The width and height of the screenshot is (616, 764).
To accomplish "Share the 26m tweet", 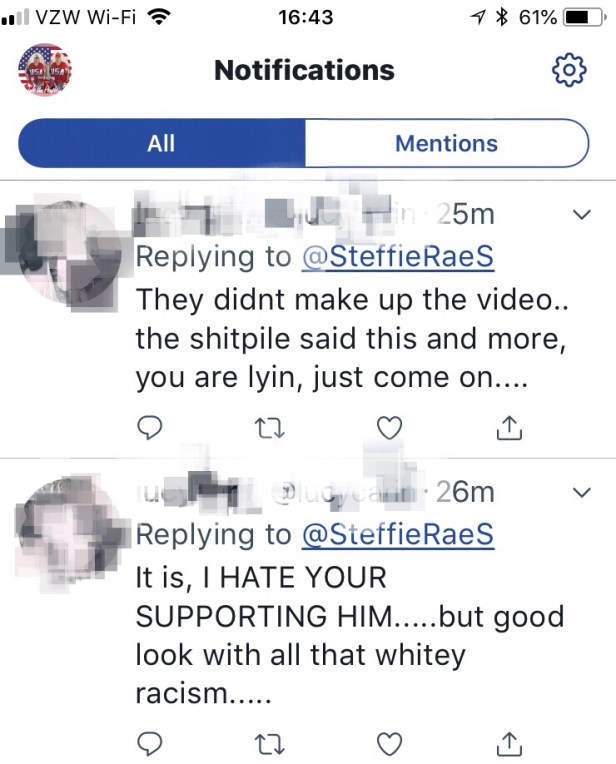I will tap(509, 744).
